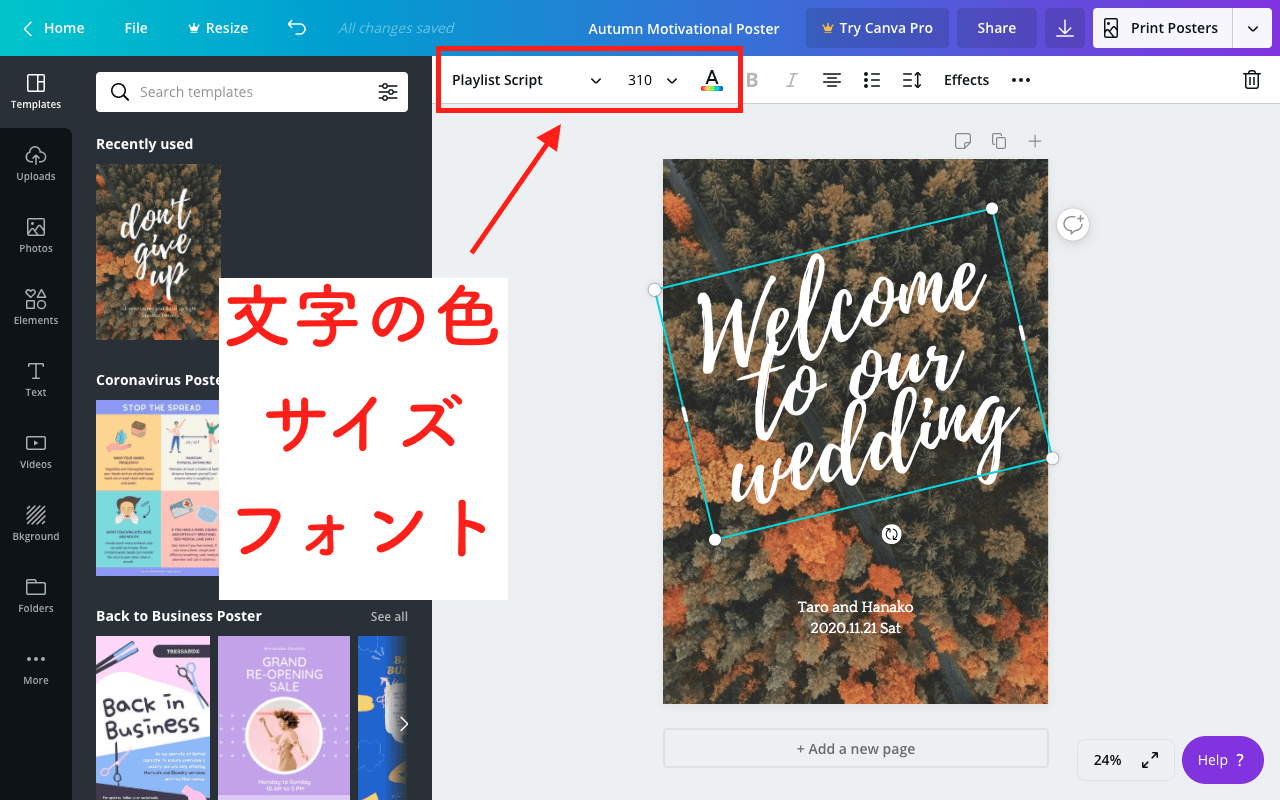
Task: Change text alignment icon
Action: click(831, 80)
